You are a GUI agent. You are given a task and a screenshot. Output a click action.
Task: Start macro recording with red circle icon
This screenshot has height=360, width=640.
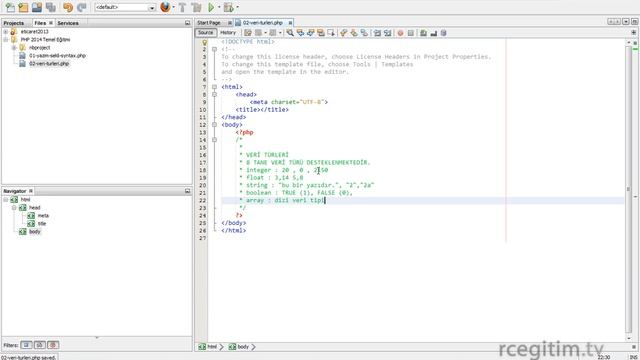tap(400, 33)
